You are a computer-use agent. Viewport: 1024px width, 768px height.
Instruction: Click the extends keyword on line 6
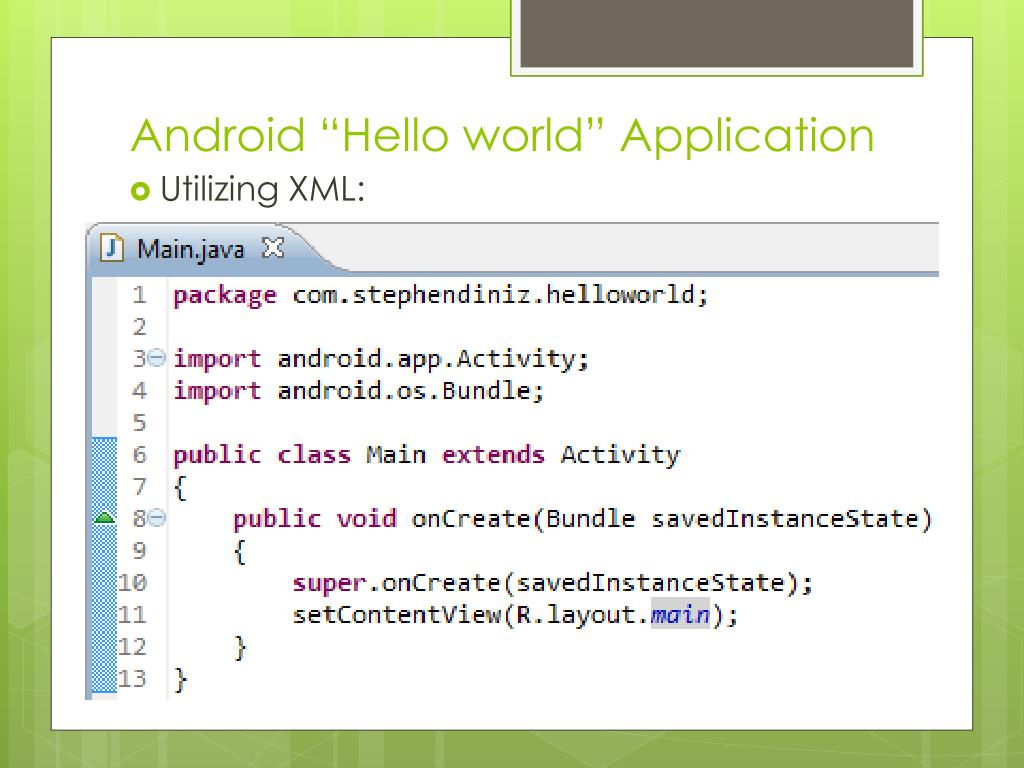tap(493, 455)
